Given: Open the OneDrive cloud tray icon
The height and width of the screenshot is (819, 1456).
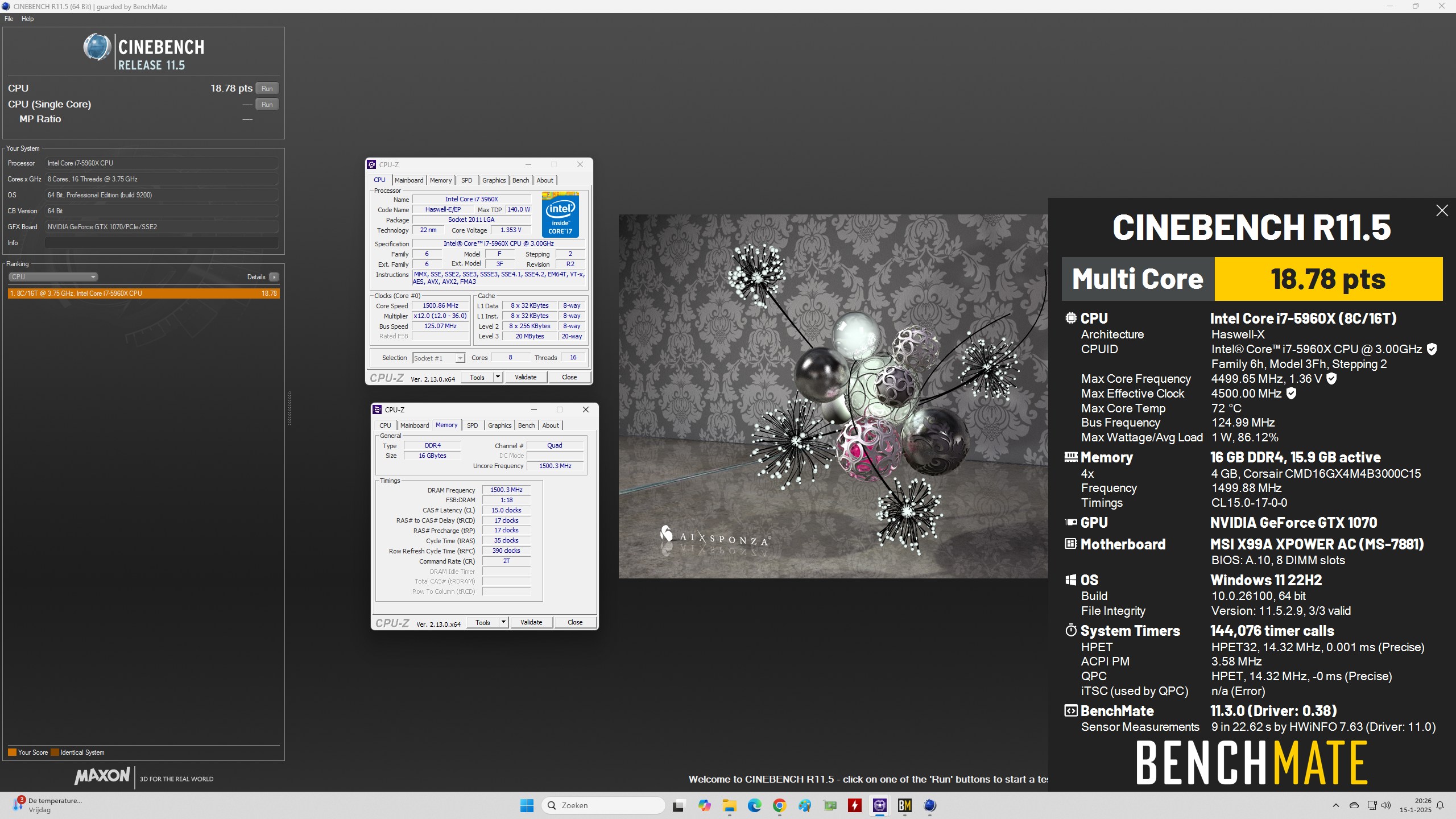Looking at the screenshot, I should pyautogui.click(x=1354, y=805).
